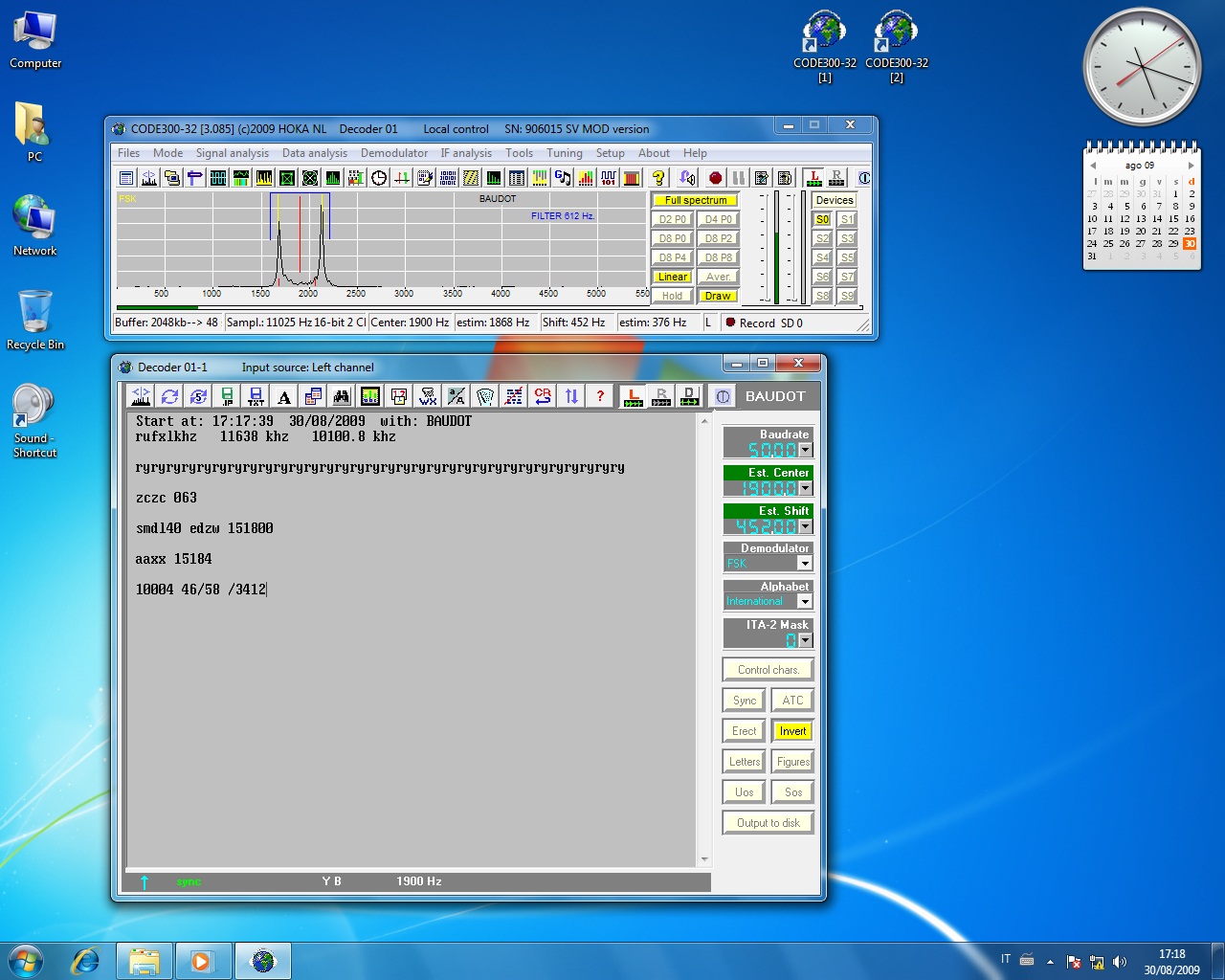Open font settings with the A icon
The width and height of the screenshot is (1225, 980).
[284, 396]
